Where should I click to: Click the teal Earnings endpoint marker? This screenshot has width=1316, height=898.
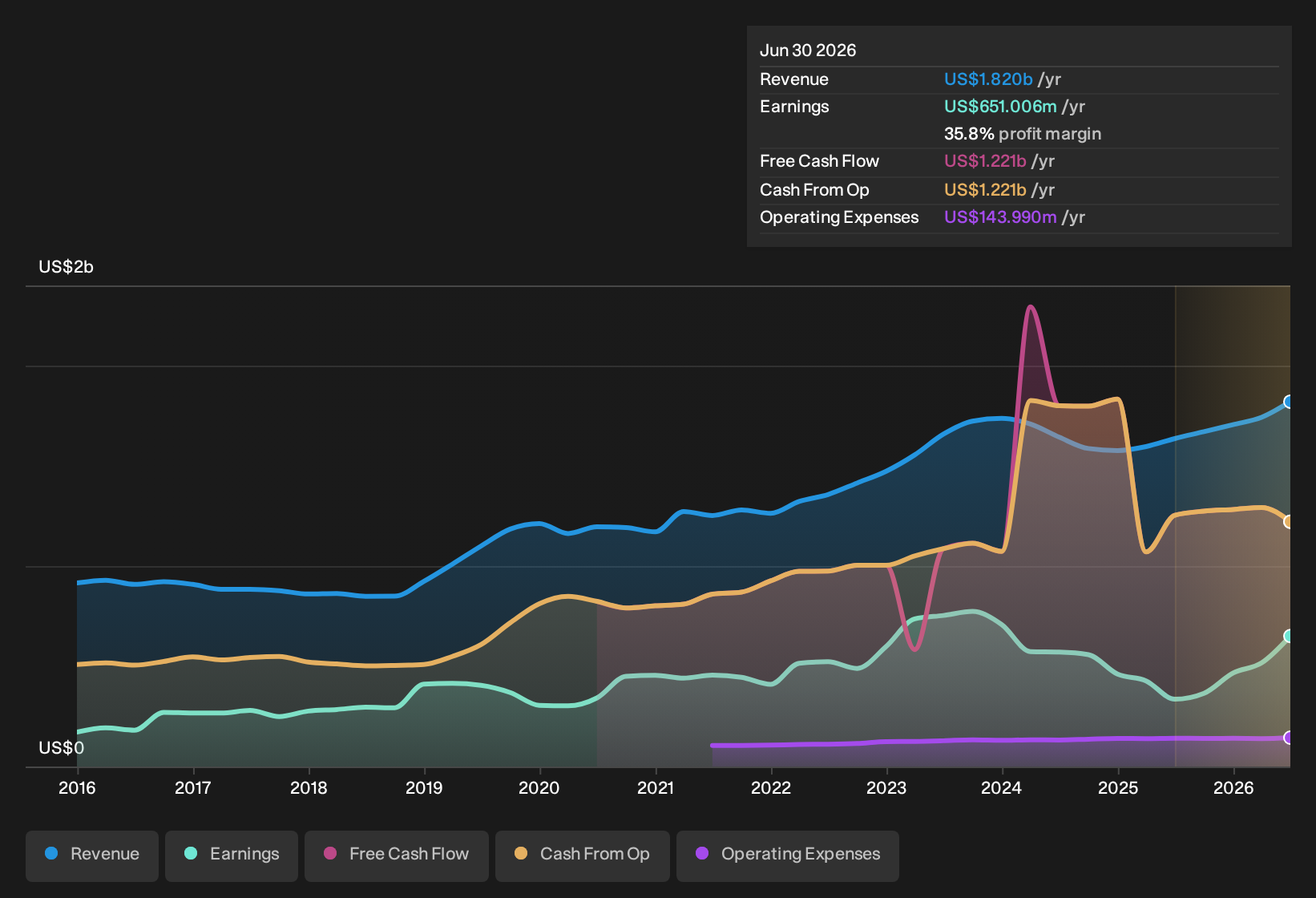(1289, 636)
